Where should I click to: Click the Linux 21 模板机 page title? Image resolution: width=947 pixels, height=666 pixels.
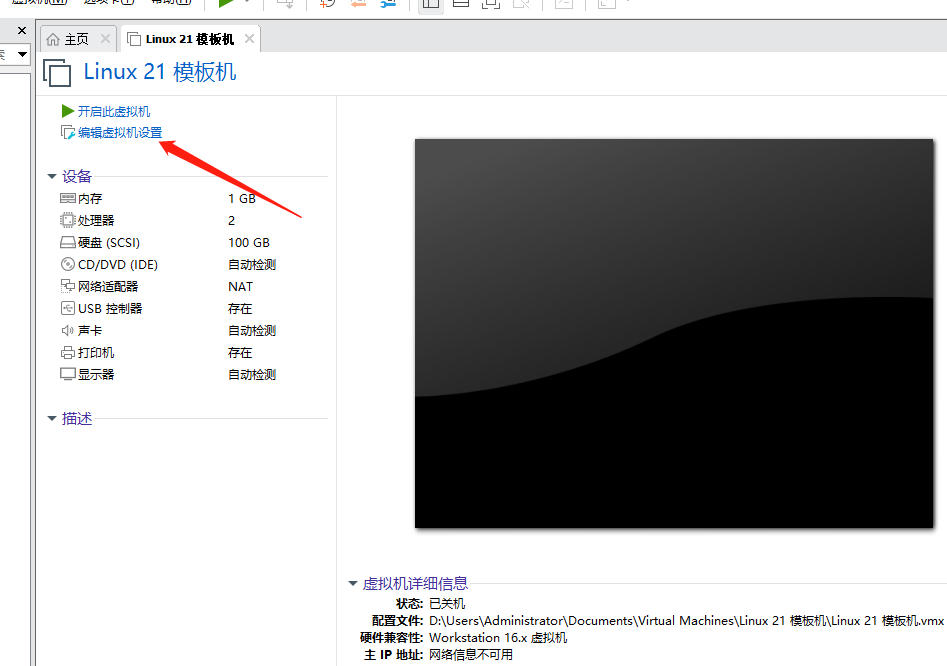(x=159, y=72)
